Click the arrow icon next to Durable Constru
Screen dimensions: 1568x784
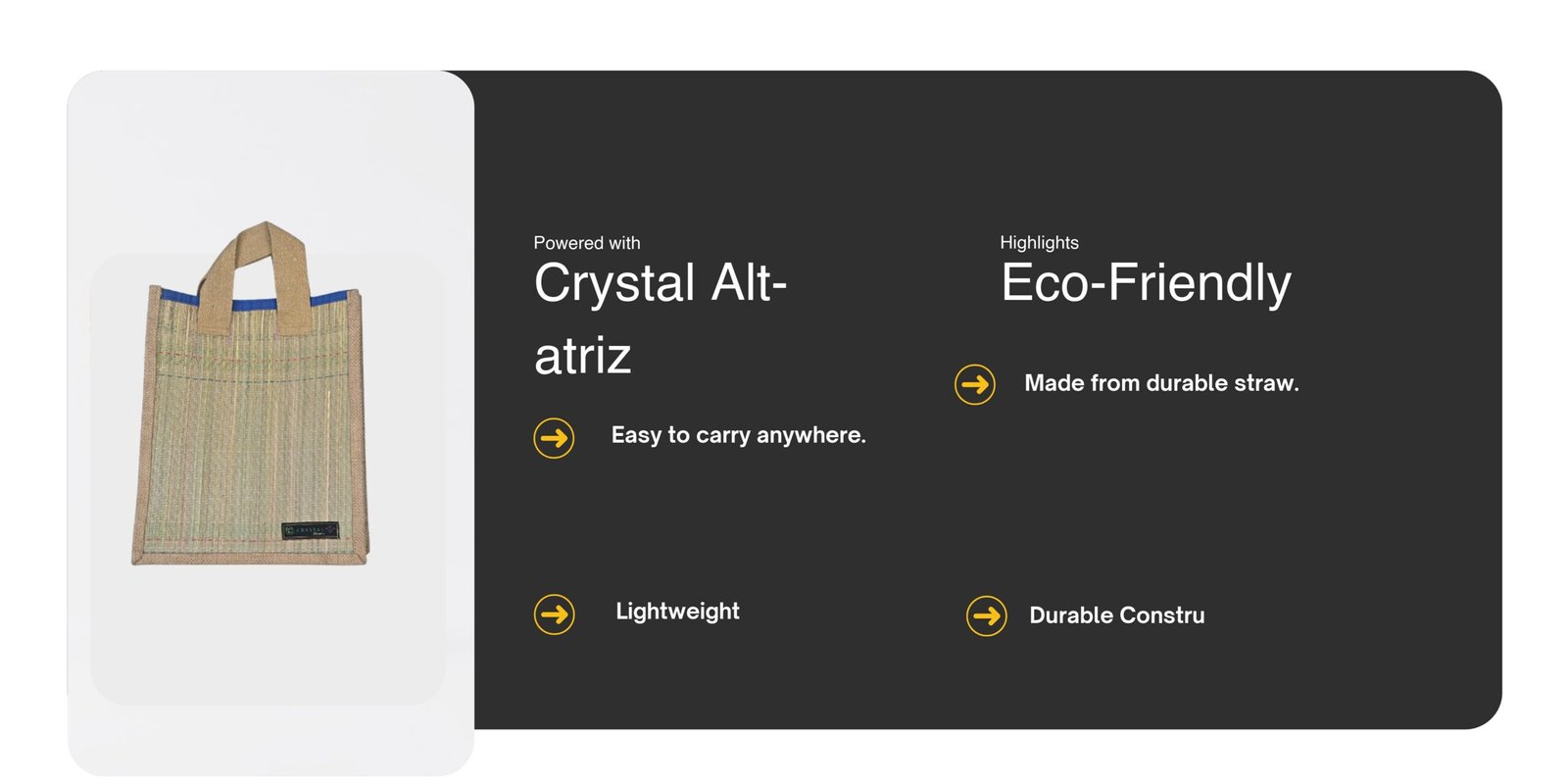[x=986, y=615]
